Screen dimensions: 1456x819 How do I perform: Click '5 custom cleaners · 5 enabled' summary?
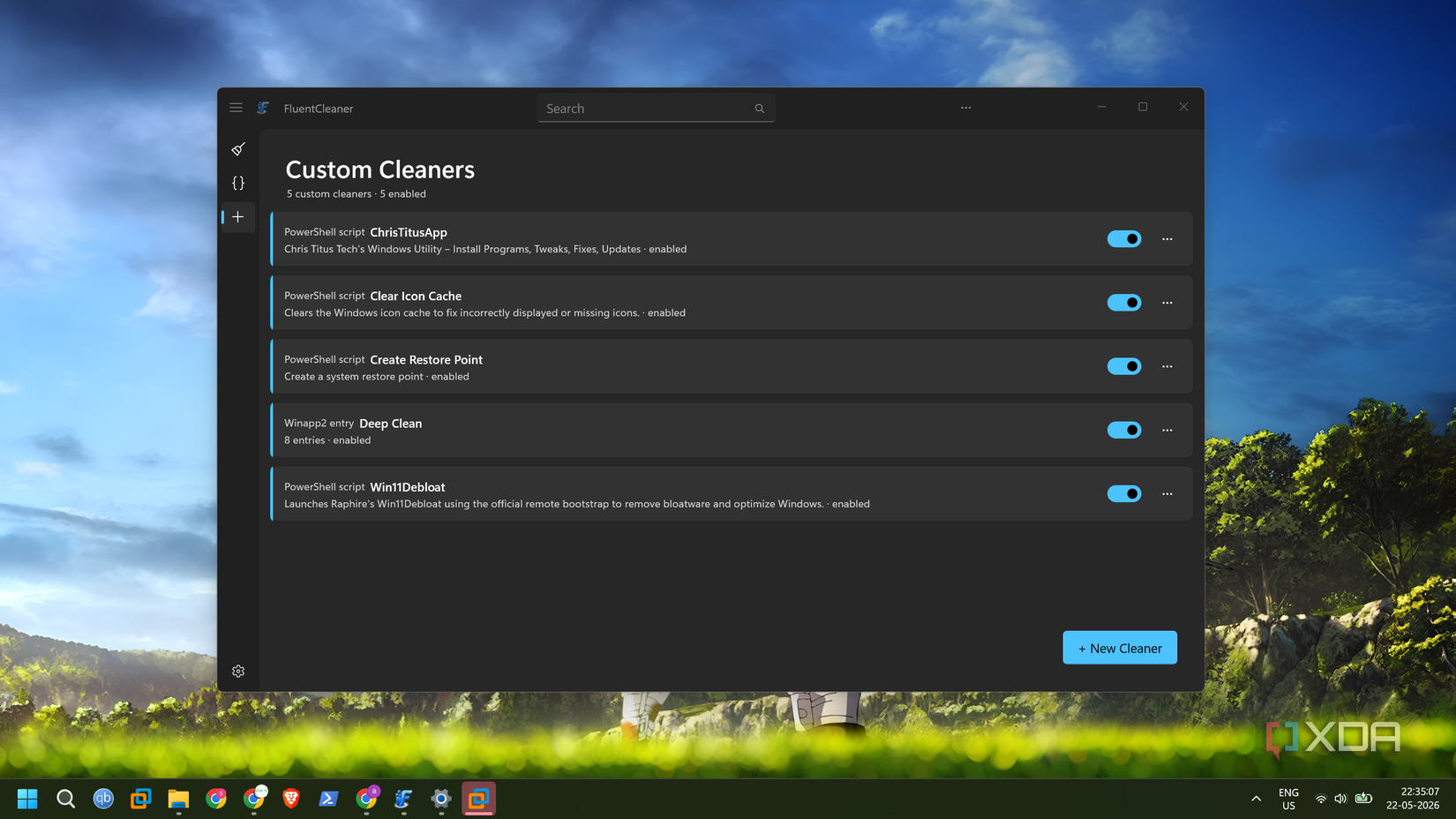tap(356, 194)
